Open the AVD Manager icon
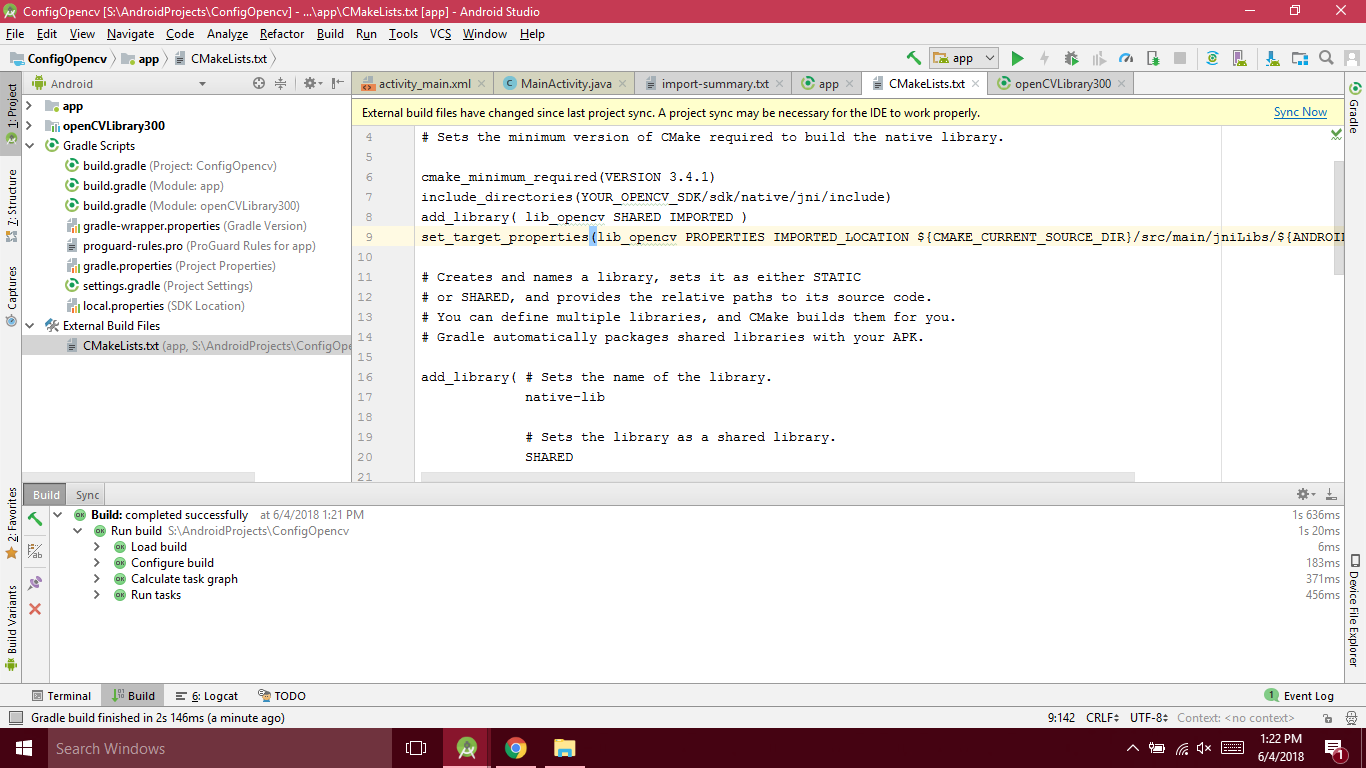1366x768 pixels. pyautogui.click(x=1238, y=59)
